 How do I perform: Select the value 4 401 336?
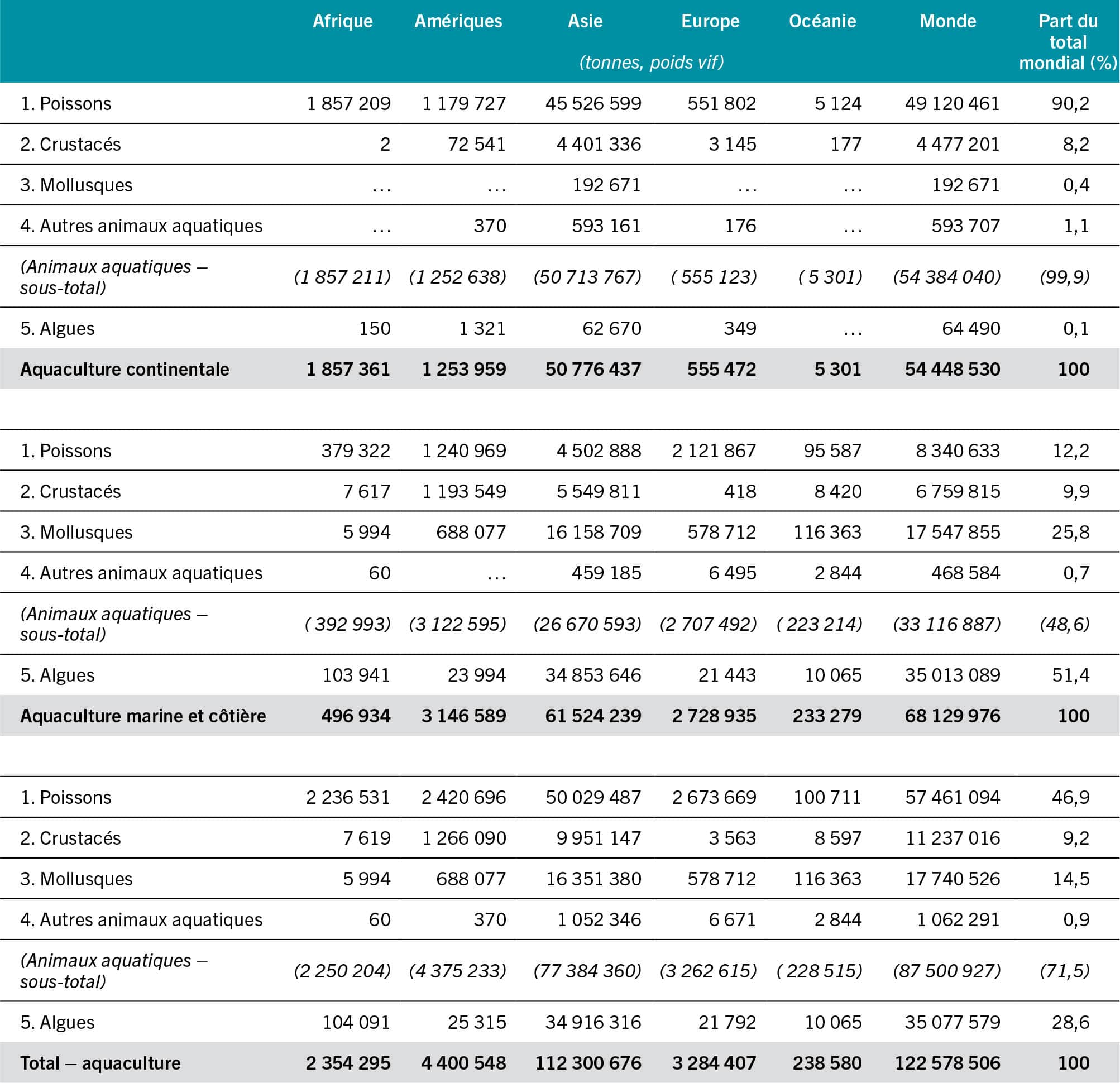(599, 144)
